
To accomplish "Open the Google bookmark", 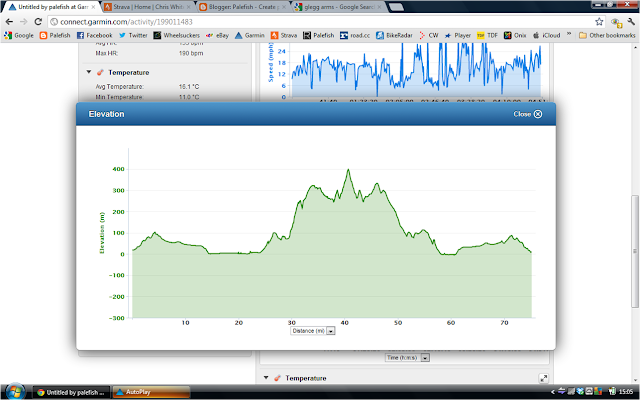I will click(19, 36).
